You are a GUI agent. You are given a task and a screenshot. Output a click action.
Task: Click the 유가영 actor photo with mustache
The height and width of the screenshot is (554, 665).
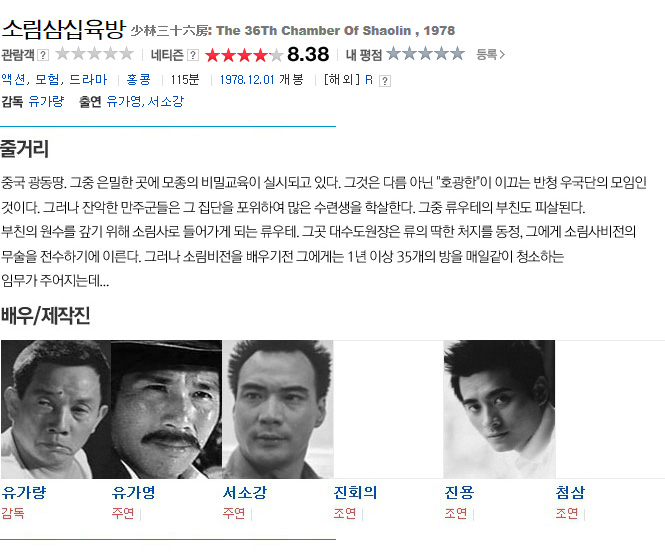coord(166,409)
